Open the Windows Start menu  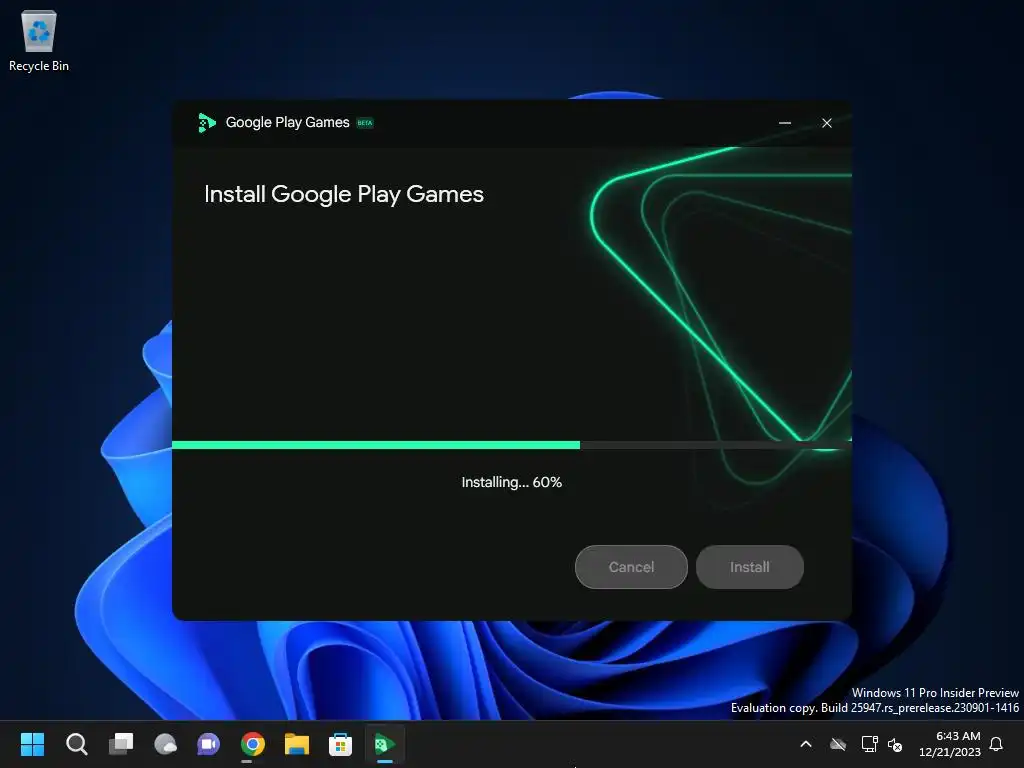[32, 744]
